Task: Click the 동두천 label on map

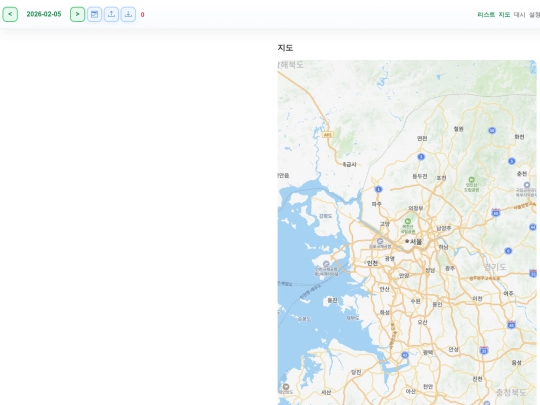Action: (x=420, y=176)
